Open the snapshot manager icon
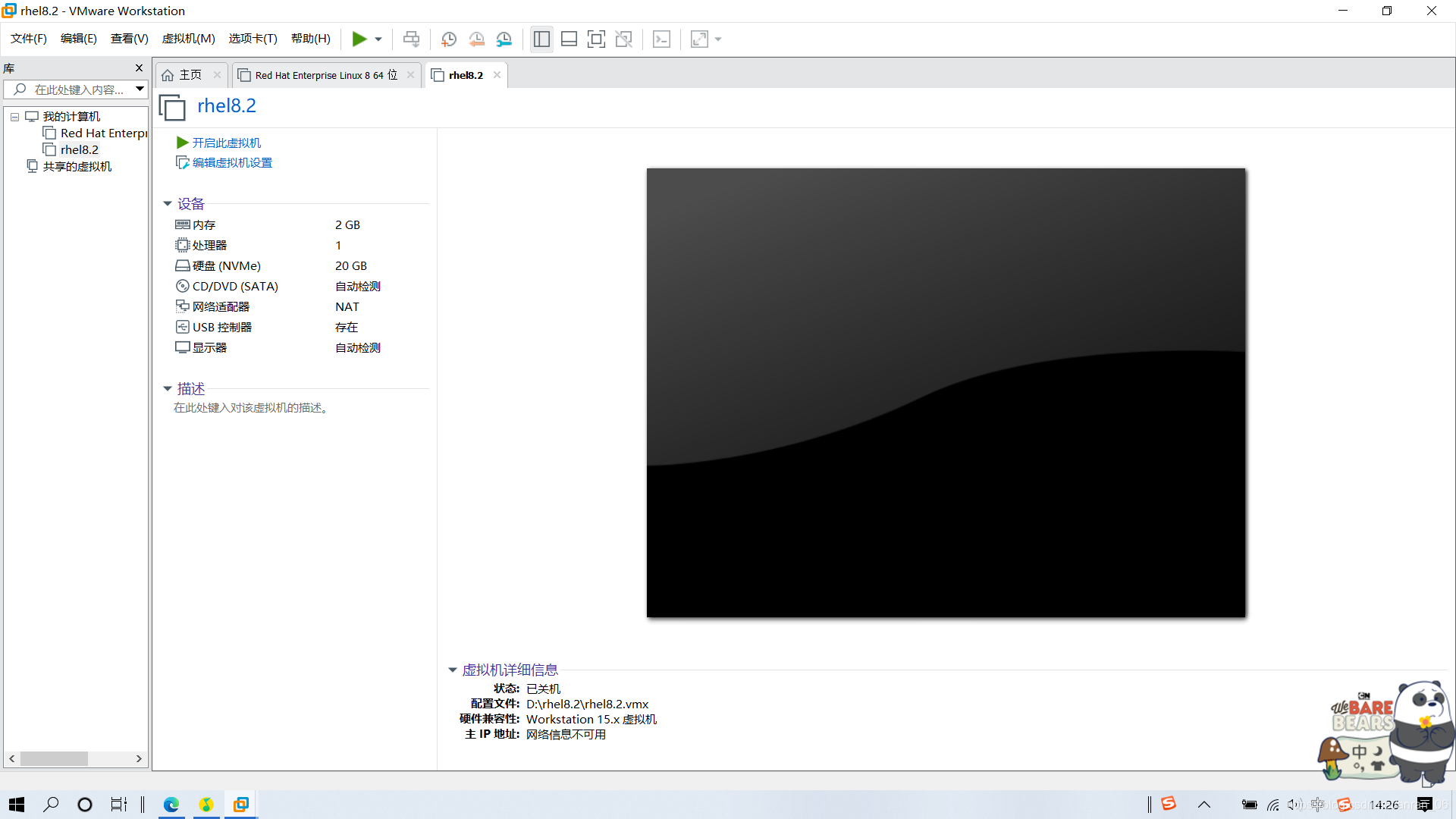Viewport: 1456px width, 819px height. pyautogui.click(x=504, y=39)
